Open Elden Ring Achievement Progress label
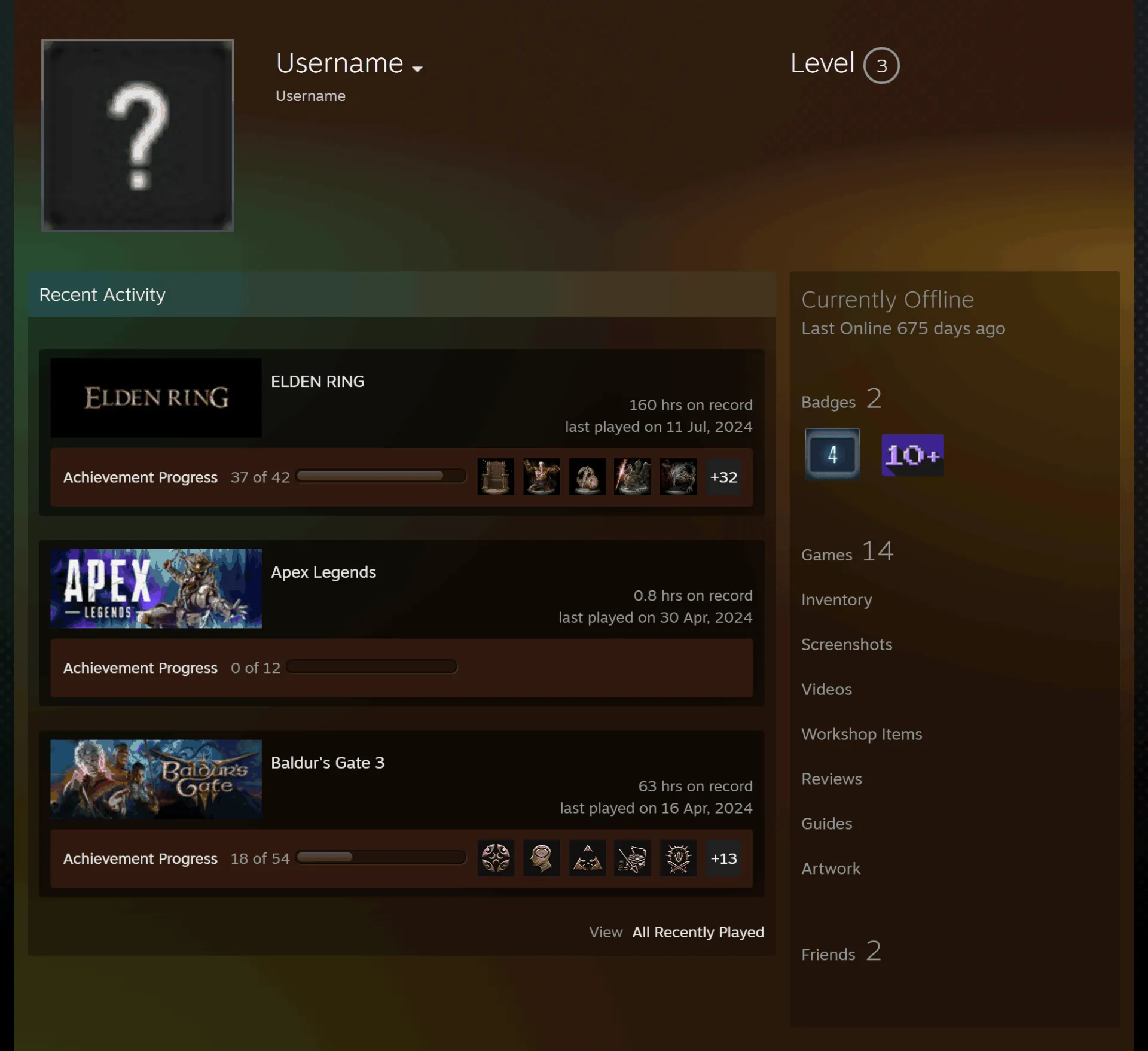The image size is (1148, 1051). tap(141, 477)
